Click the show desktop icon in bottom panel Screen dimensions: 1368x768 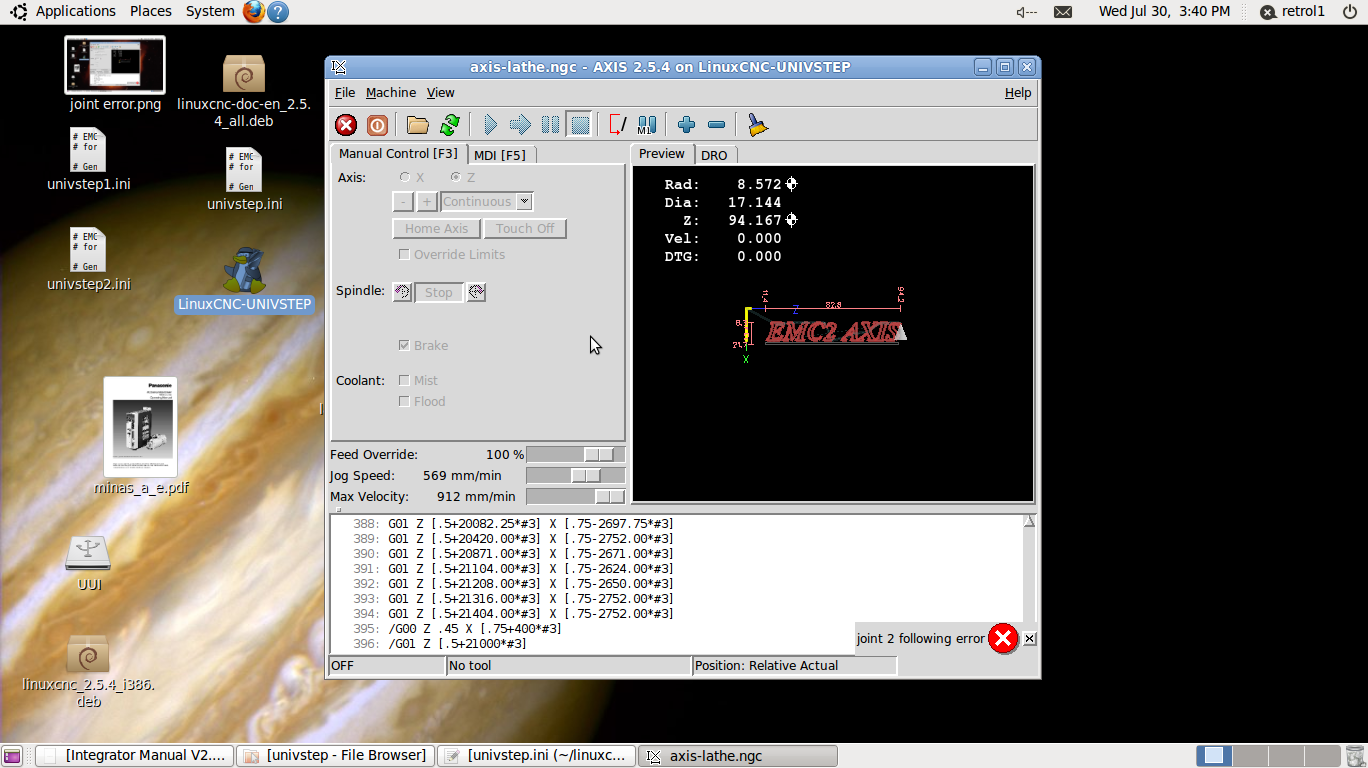13,756
